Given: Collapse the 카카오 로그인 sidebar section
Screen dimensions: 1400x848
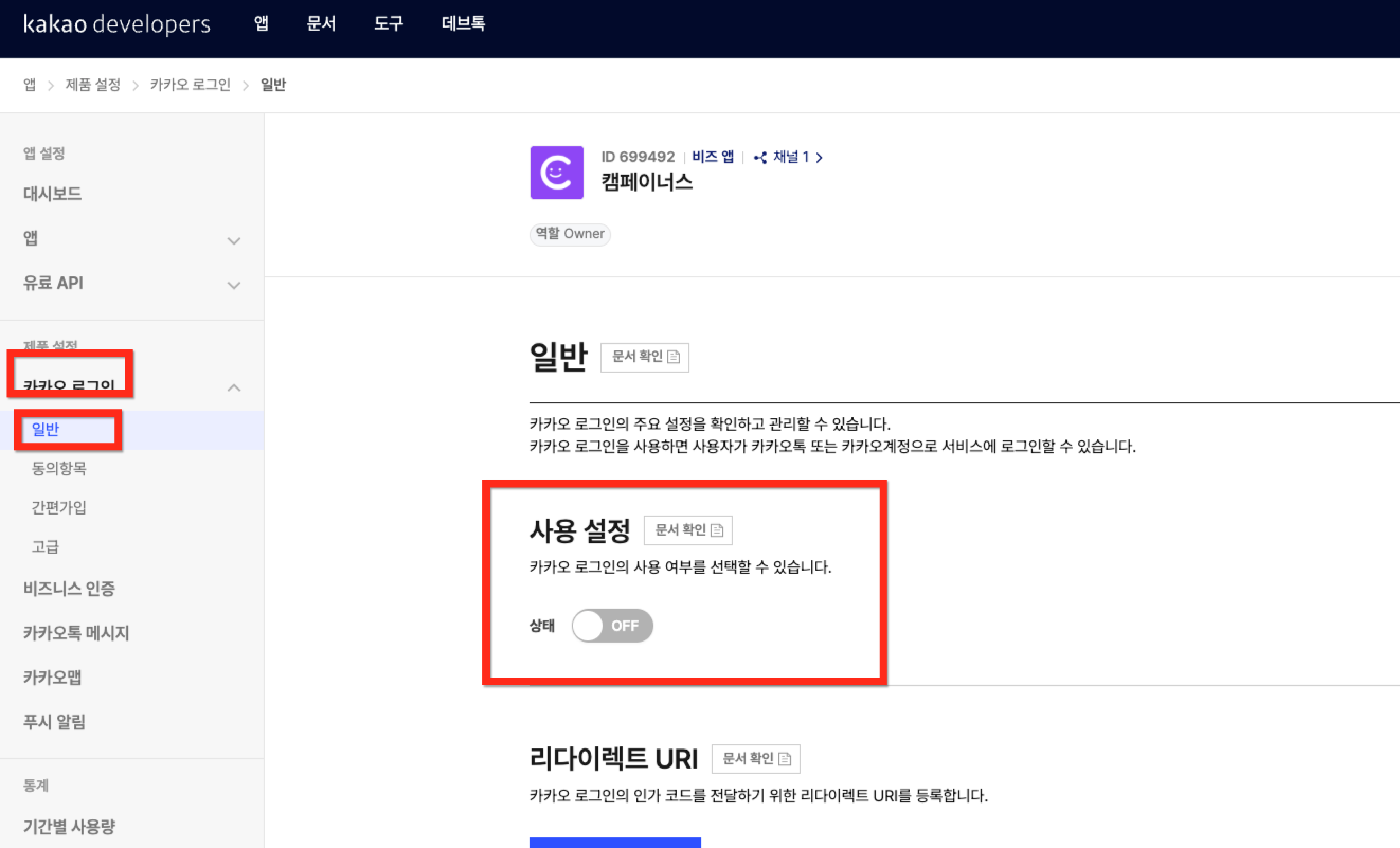Looking at the screenshot, I should tap(234, 388).
